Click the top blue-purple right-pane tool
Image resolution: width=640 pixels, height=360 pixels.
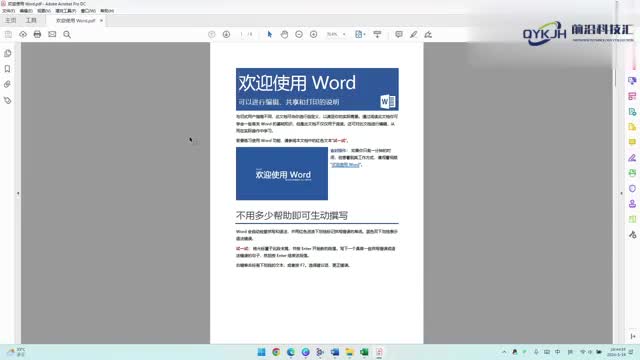coord(632,81)
